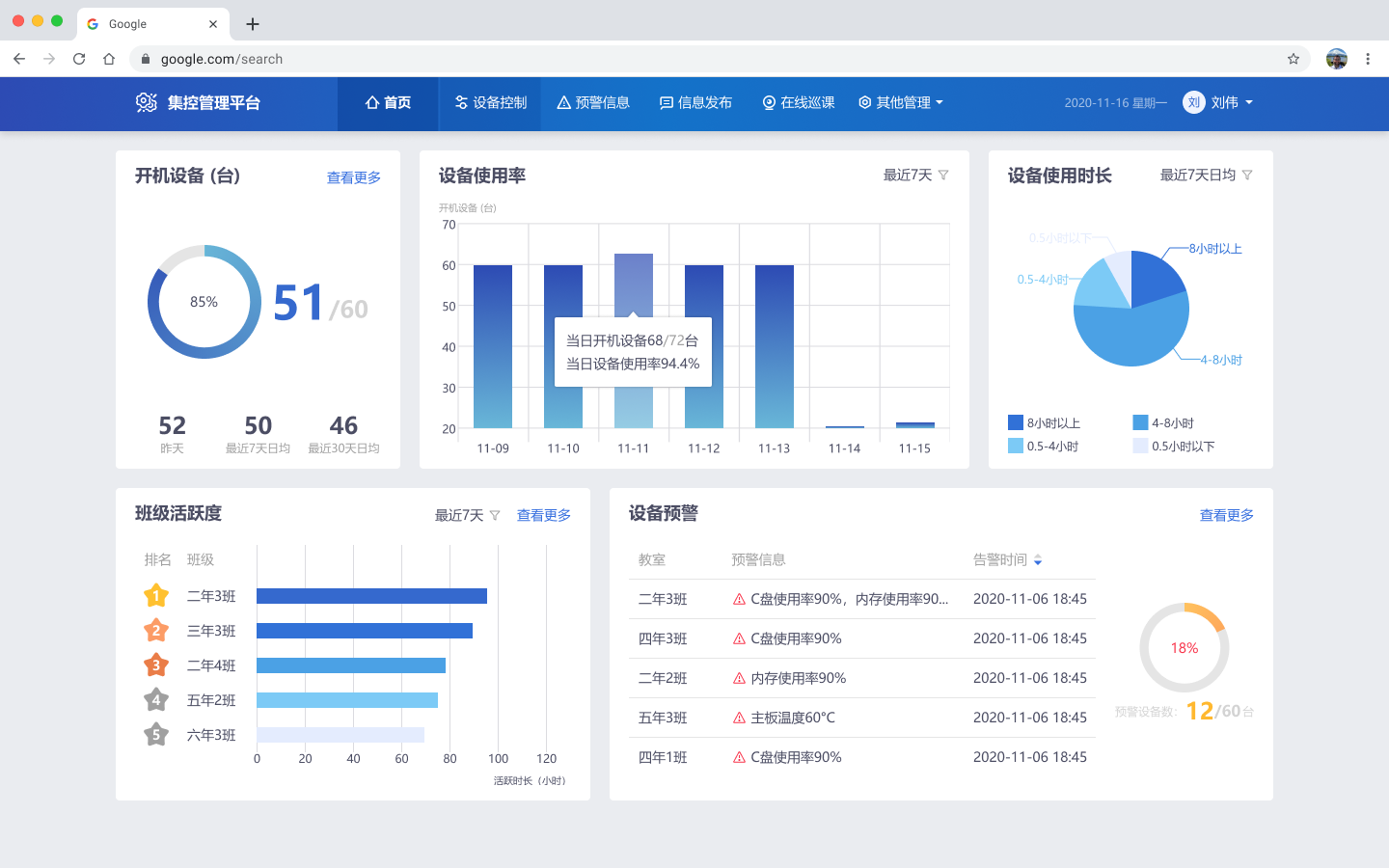This screenshot has width=1389, height=868.
Task: Click 查看更多 in 设备预警 panel
Action: pyautogui.click(x=1226, y=515)
